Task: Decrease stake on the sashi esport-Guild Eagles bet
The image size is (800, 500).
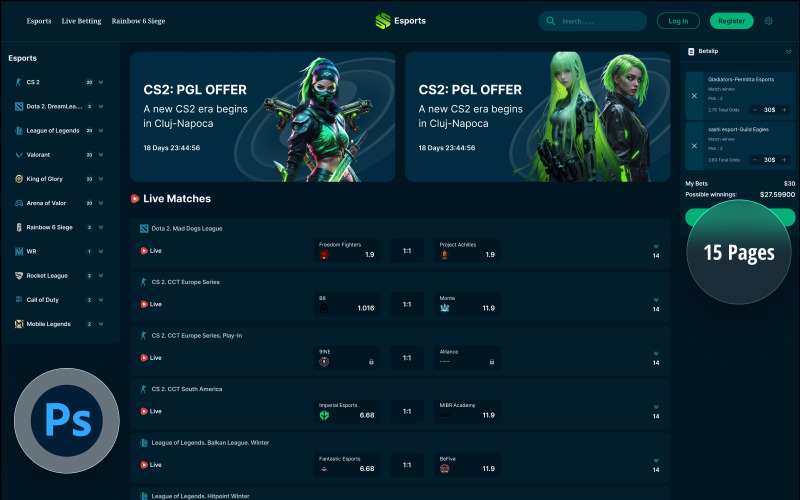Action: click(755, 160)
